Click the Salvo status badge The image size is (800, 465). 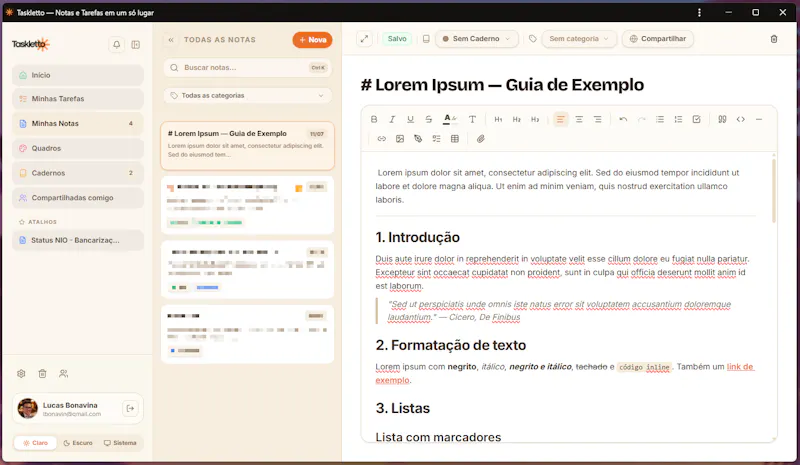point(397,39)
